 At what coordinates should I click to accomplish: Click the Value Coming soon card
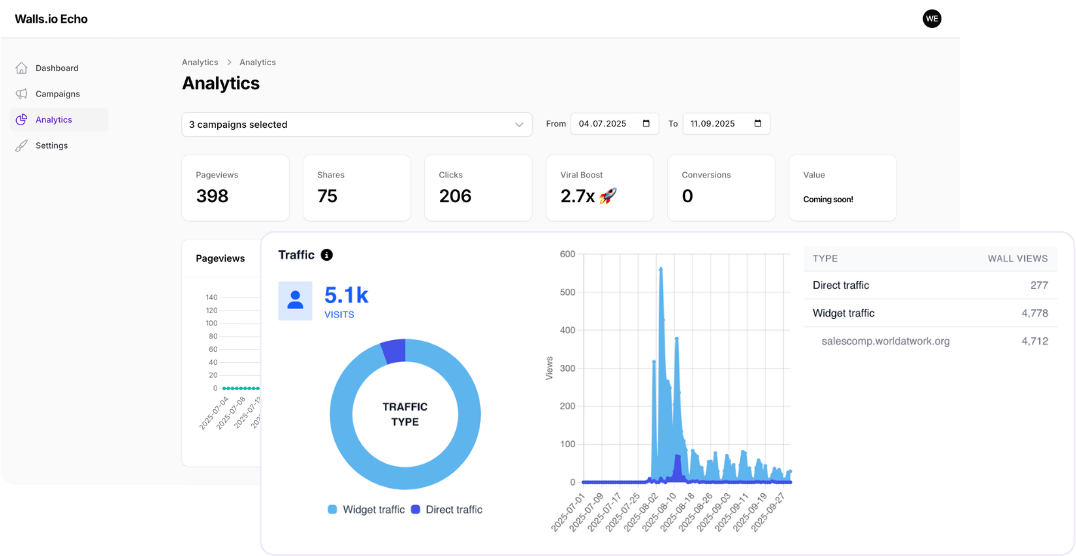pos(843,187)
